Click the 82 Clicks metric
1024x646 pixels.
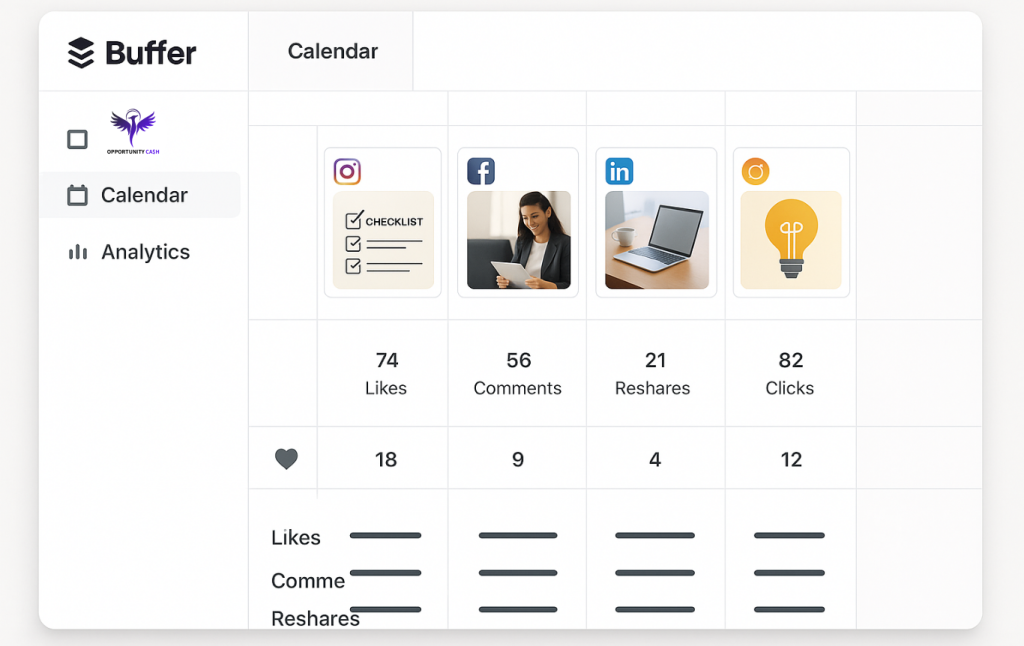point(790,373)
